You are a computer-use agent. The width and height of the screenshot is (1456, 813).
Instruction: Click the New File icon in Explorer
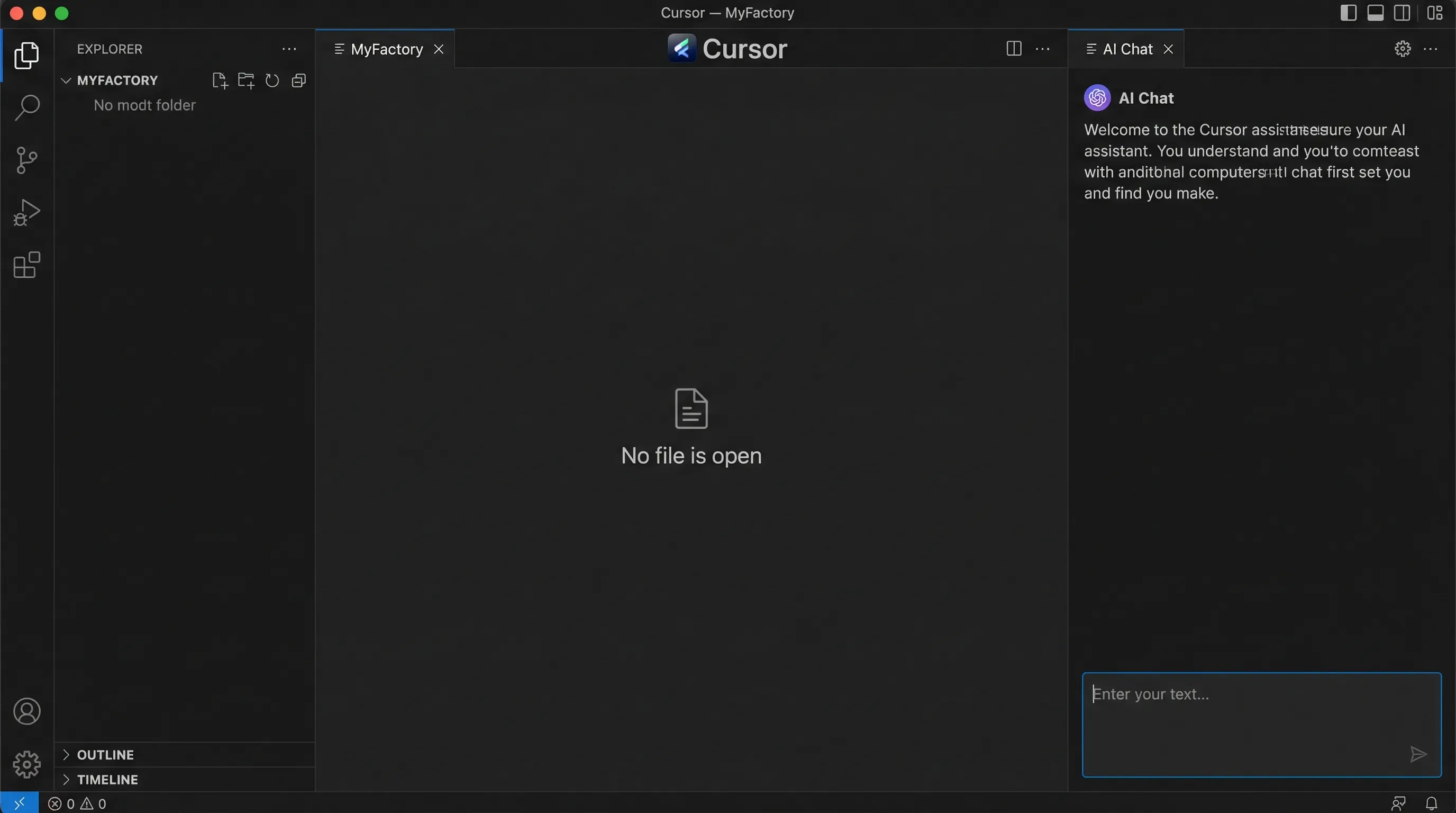pyautogui.click(x=220, y=80)
